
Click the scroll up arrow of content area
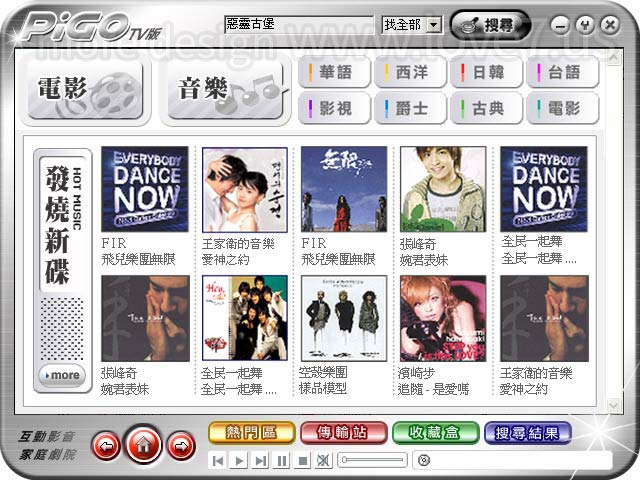coord(613,59)
